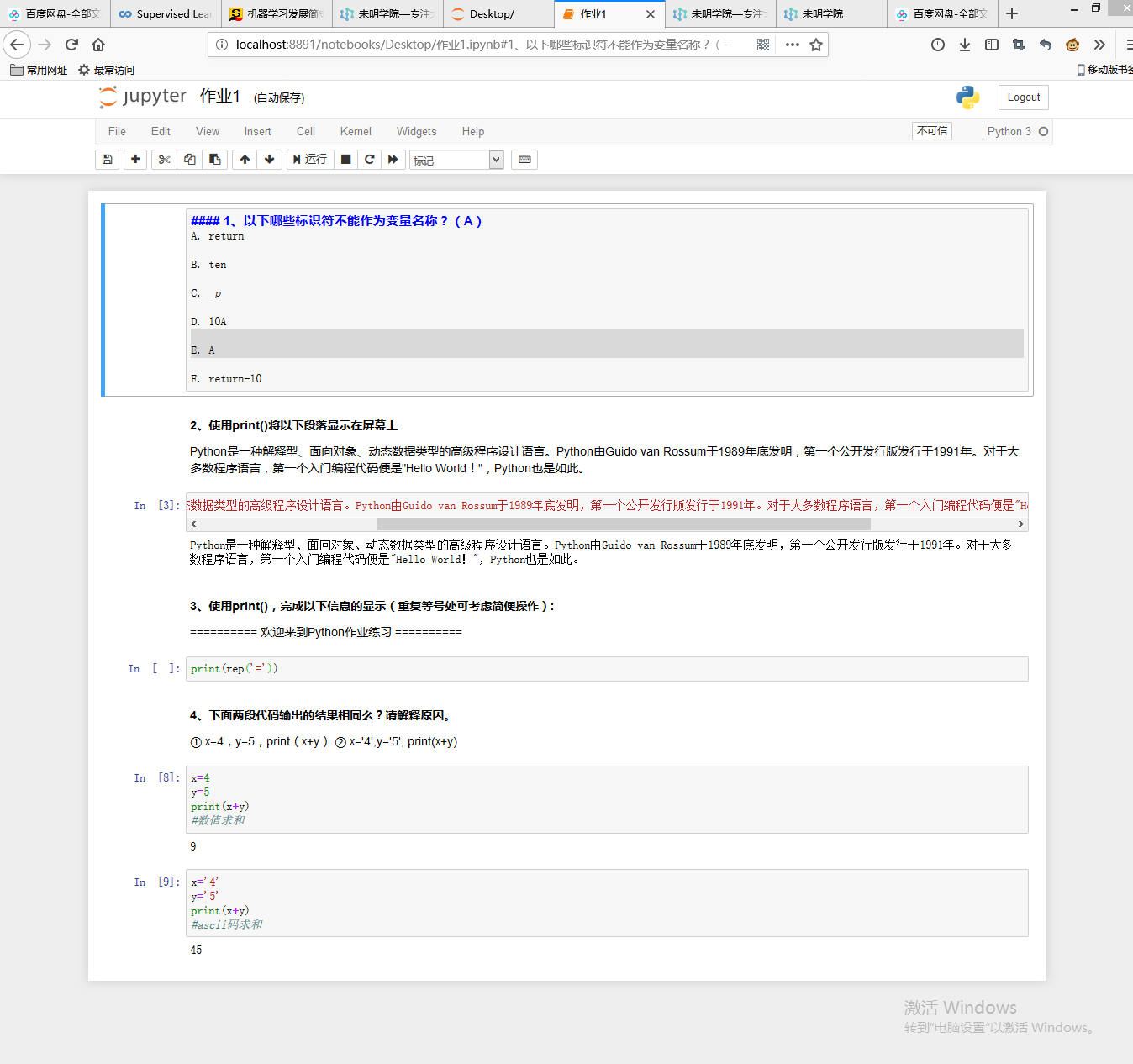1133x1064 pixels.
Task: Open the browser downloads panel
Action: coord(965,45)
